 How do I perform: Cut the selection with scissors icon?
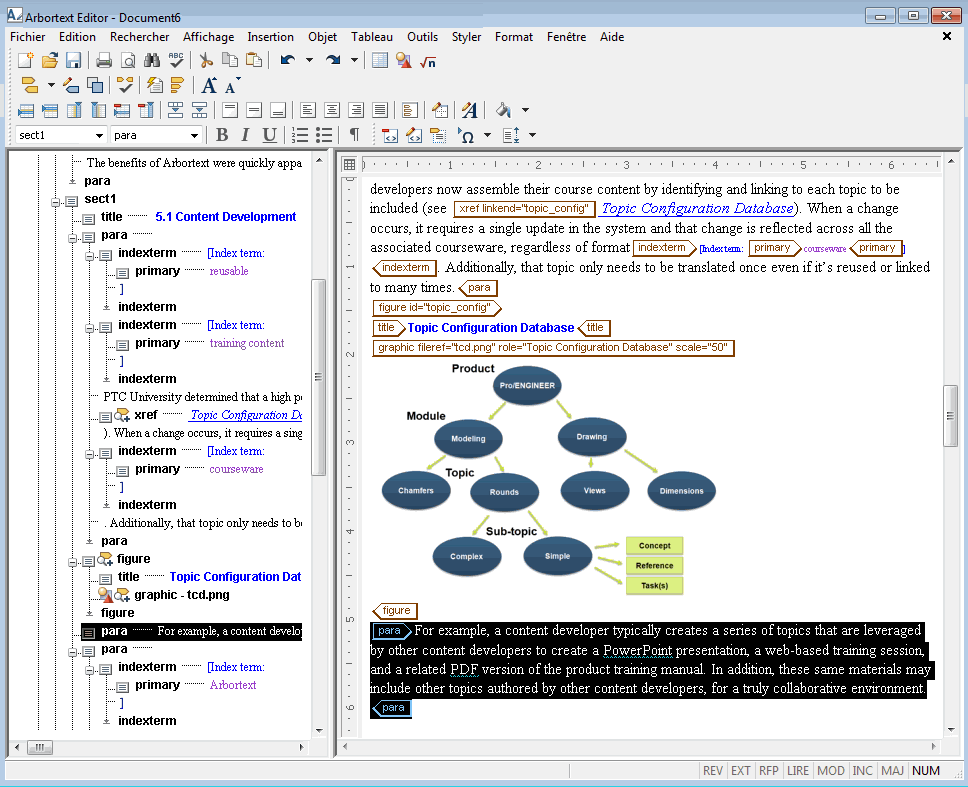pyautogui.click(x=206, y=60)
